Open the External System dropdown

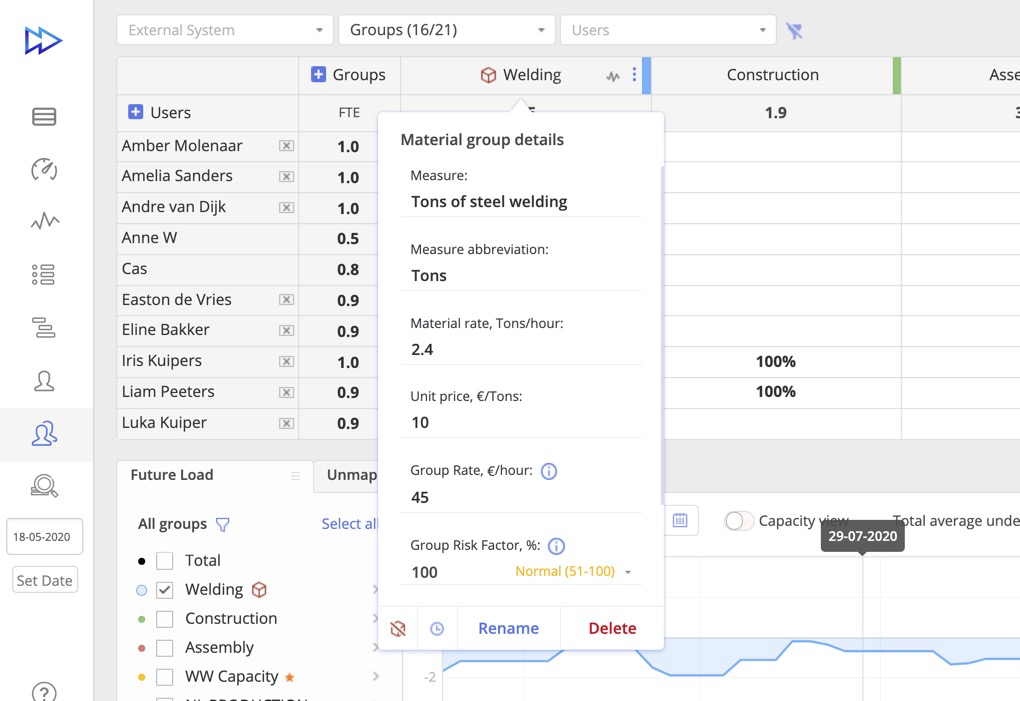(225, 30)
